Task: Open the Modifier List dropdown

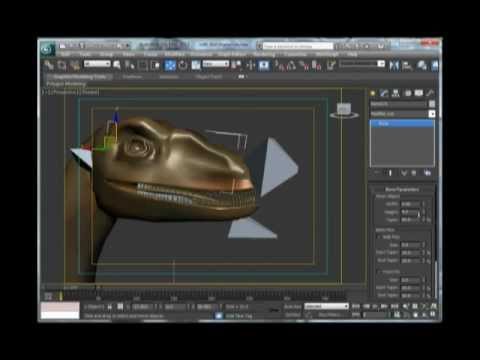Action: click(x=403, y=114)
